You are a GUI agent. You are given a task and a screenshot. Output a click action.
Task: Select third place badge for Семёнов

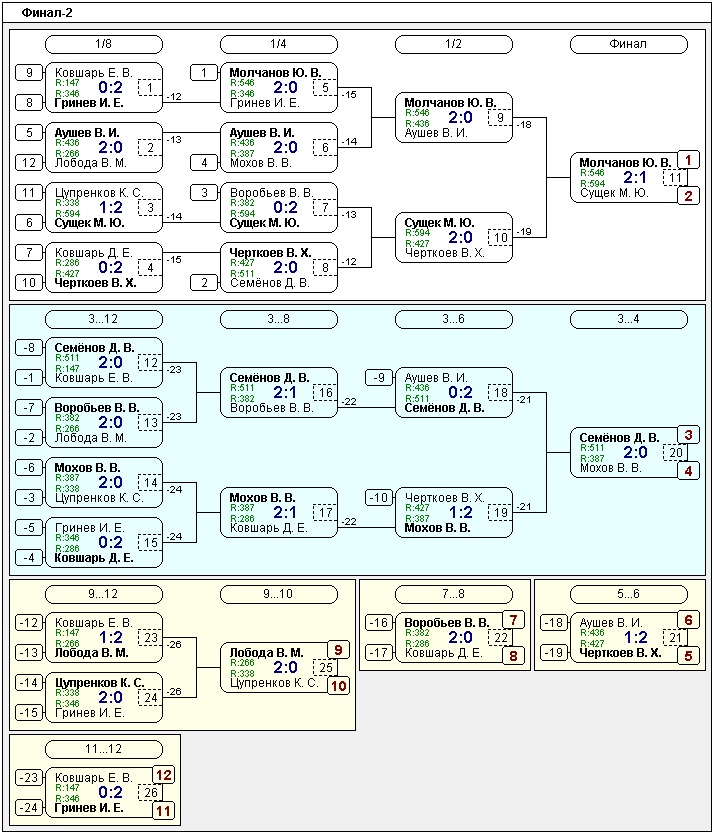point(688,435)
